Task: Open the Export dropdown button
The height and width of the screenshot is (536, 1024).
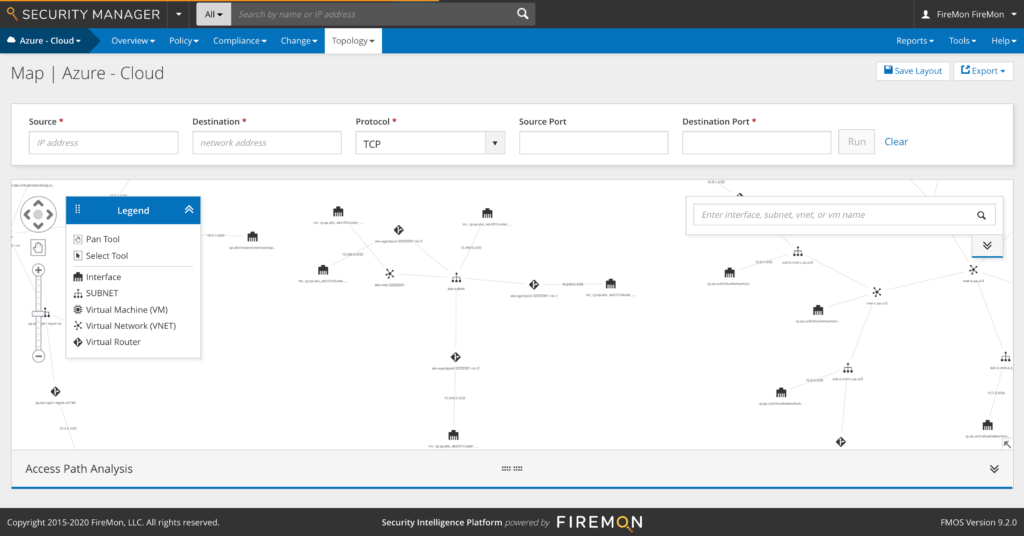Action: point(982,71)
